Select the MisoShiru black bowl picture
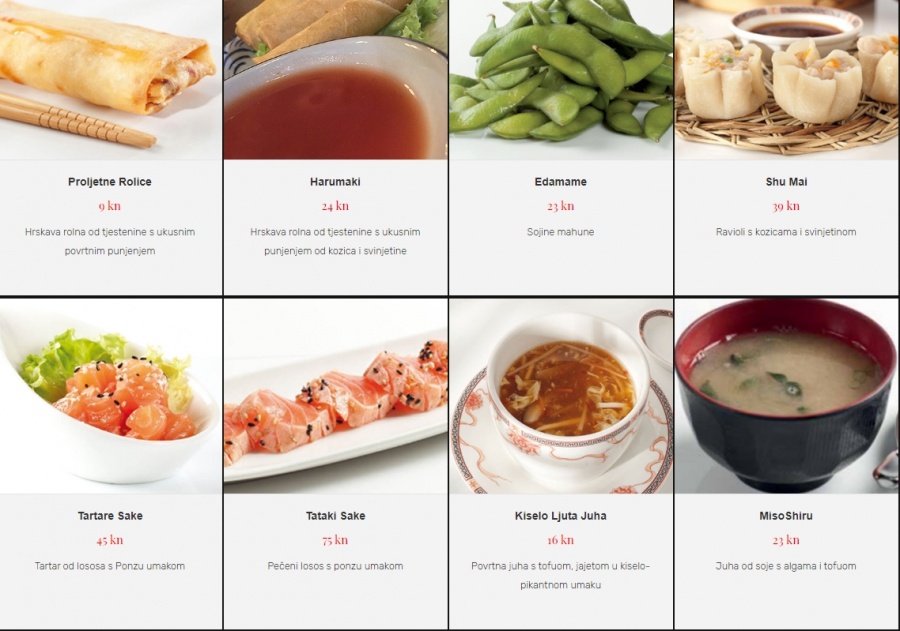The height and width of the screenshot is (631, 900). (787, 396)
